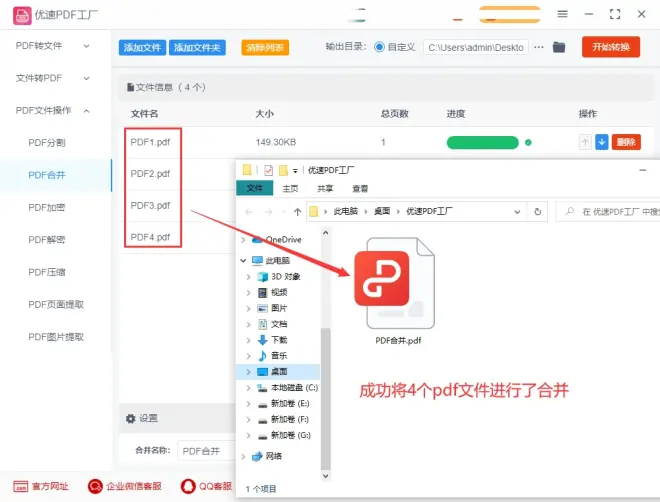Click the green progress bar for PDF1.pdf
This screenshot has width=660, height=502.
[482, 142]
